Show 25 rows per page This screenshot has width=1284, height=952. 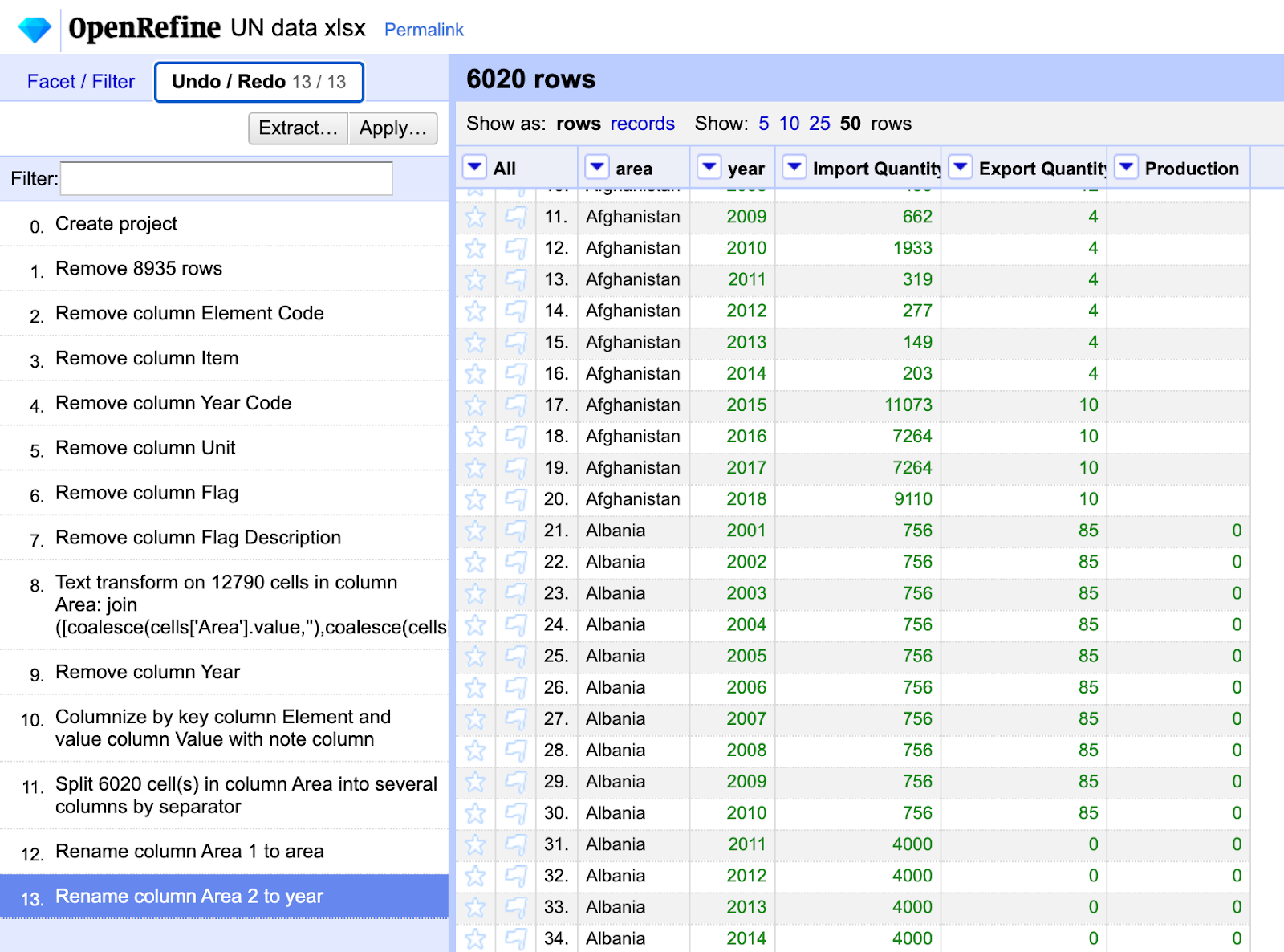(819, 124)
